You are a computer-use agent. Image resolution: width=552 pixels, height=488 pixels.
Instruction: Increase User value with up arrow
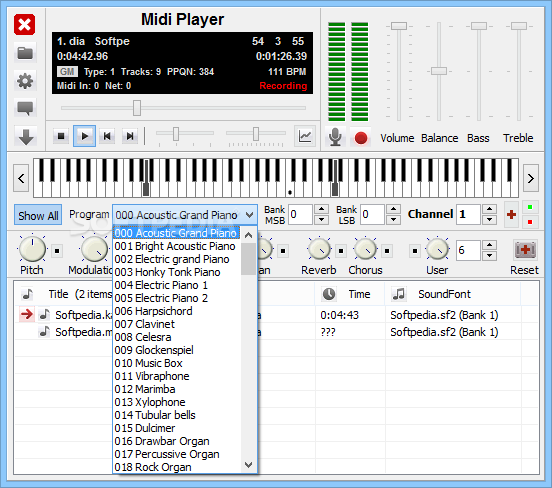point(489,245)
